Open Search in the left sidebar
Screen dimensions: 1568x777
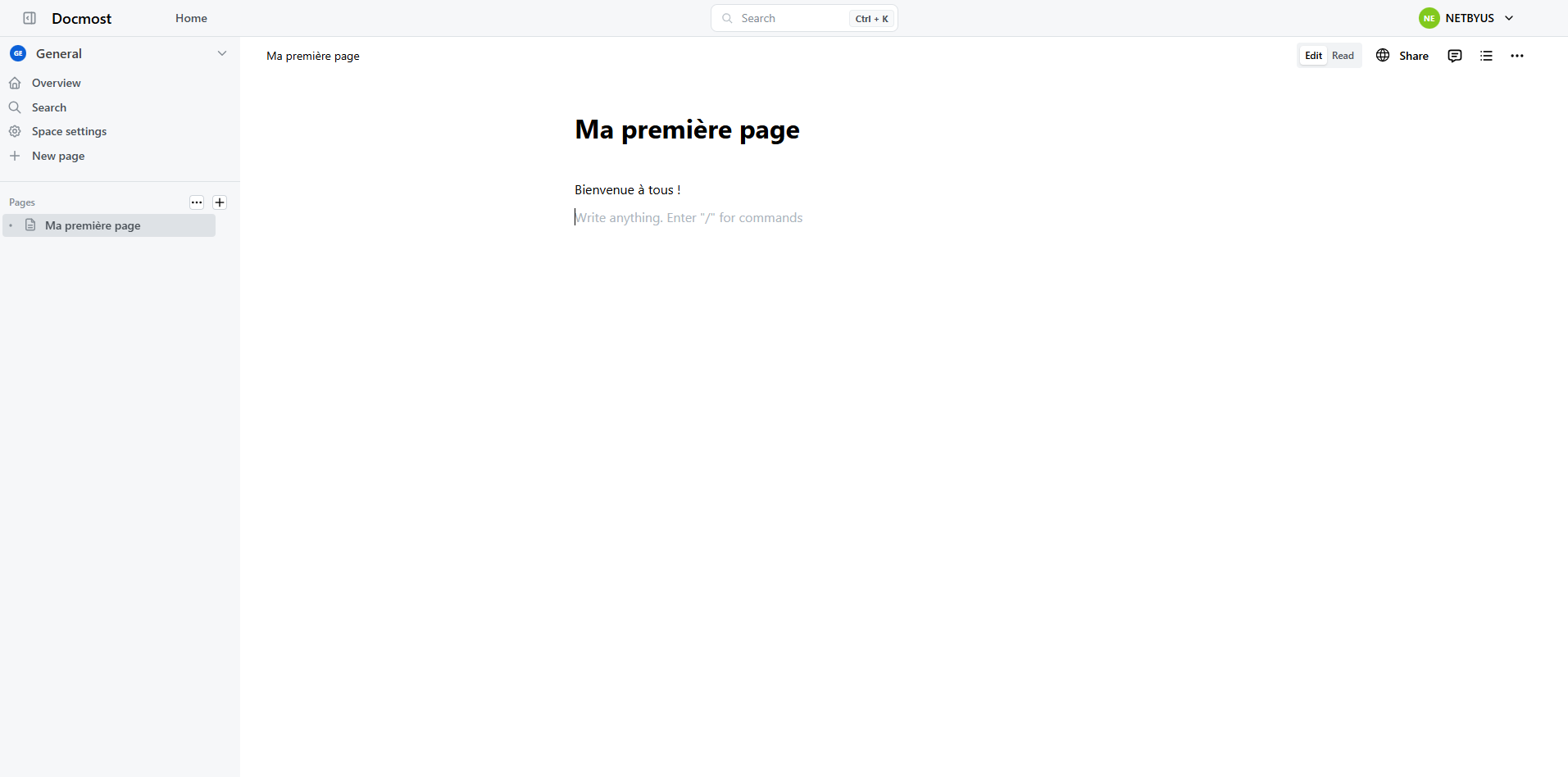(48, 107)
